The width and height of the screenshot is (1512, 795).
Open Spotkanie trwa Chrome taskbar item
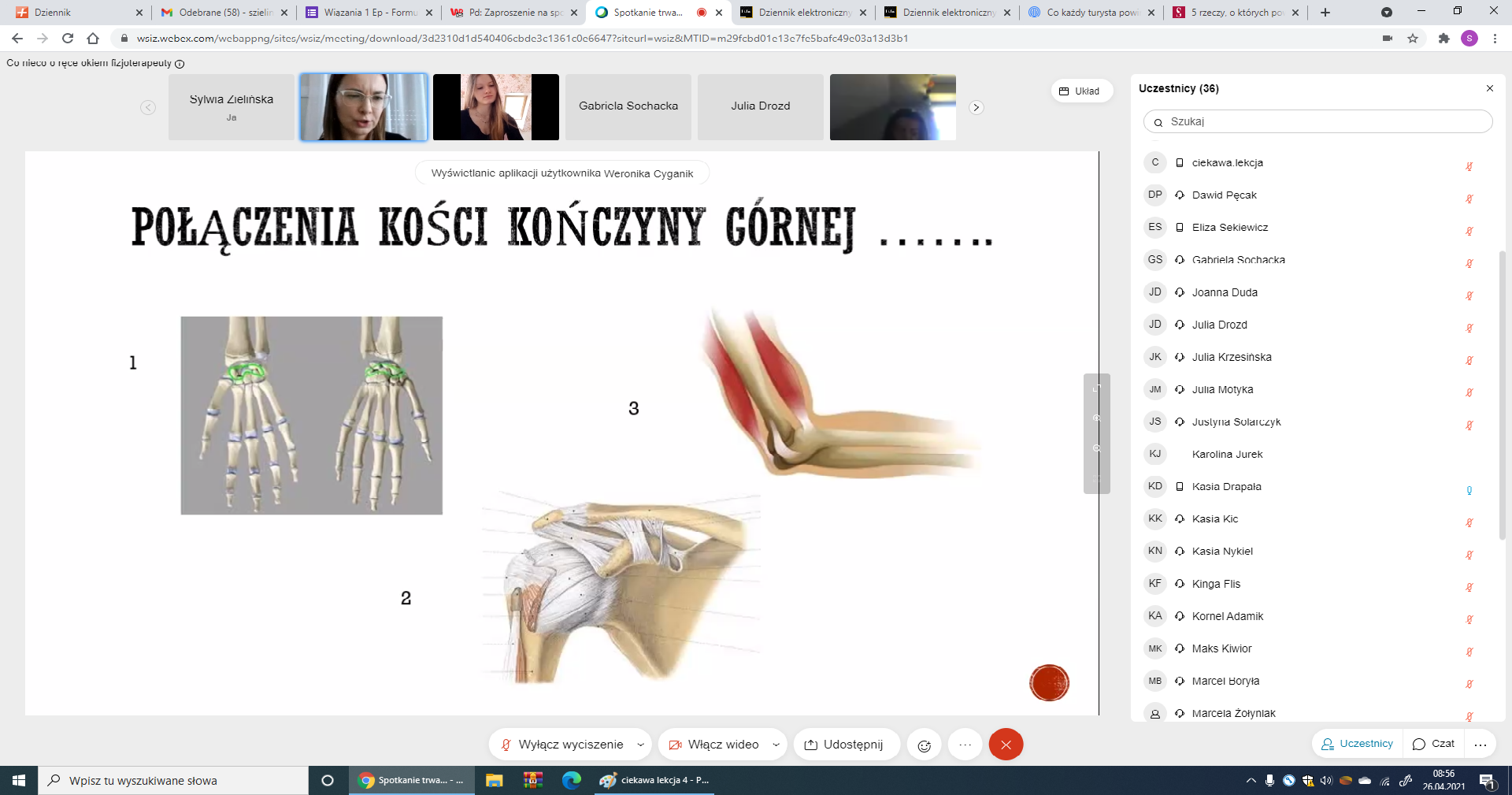[x=411, y=780]
